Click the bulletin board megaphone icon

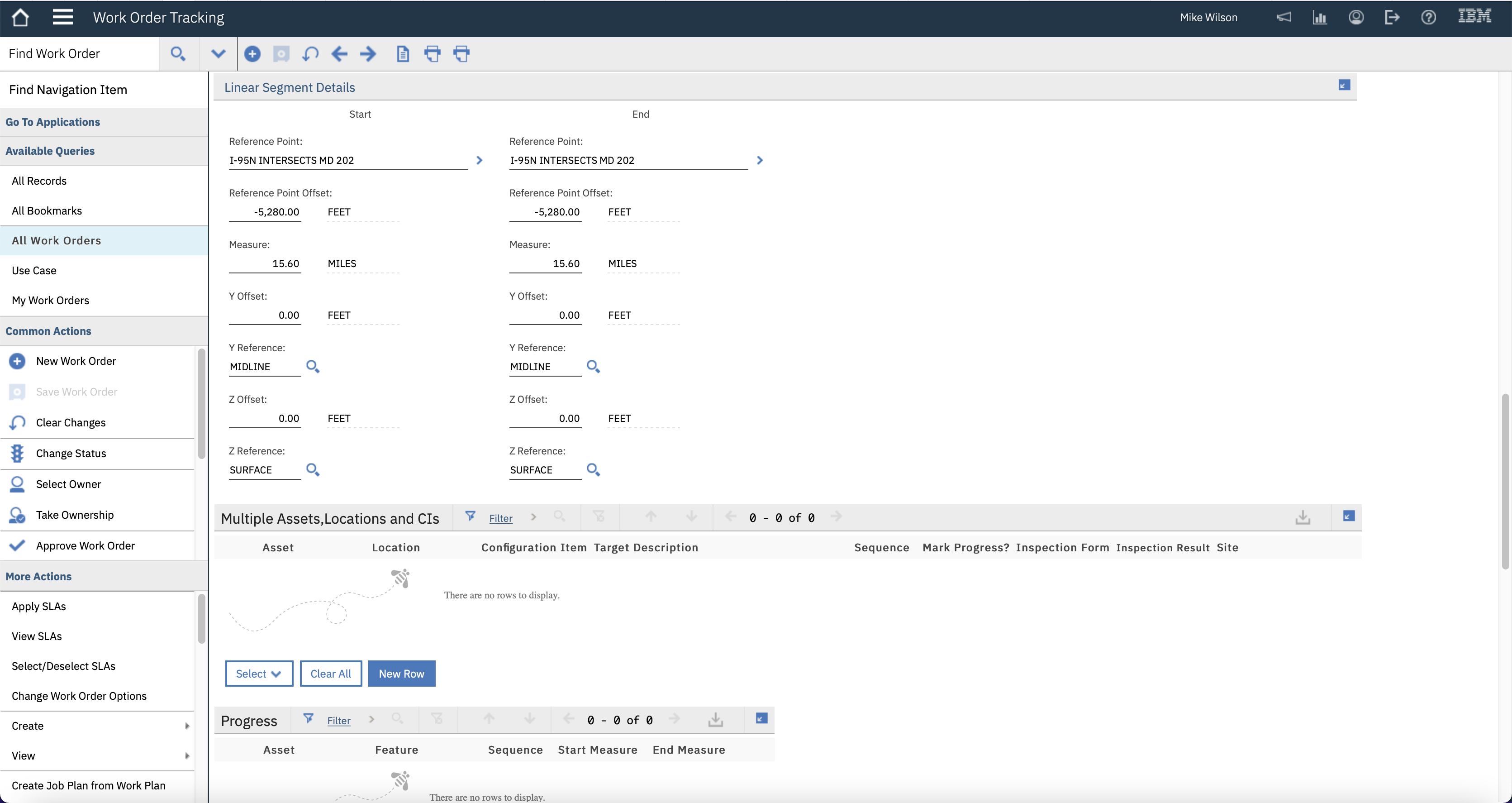click(1283, 18)
